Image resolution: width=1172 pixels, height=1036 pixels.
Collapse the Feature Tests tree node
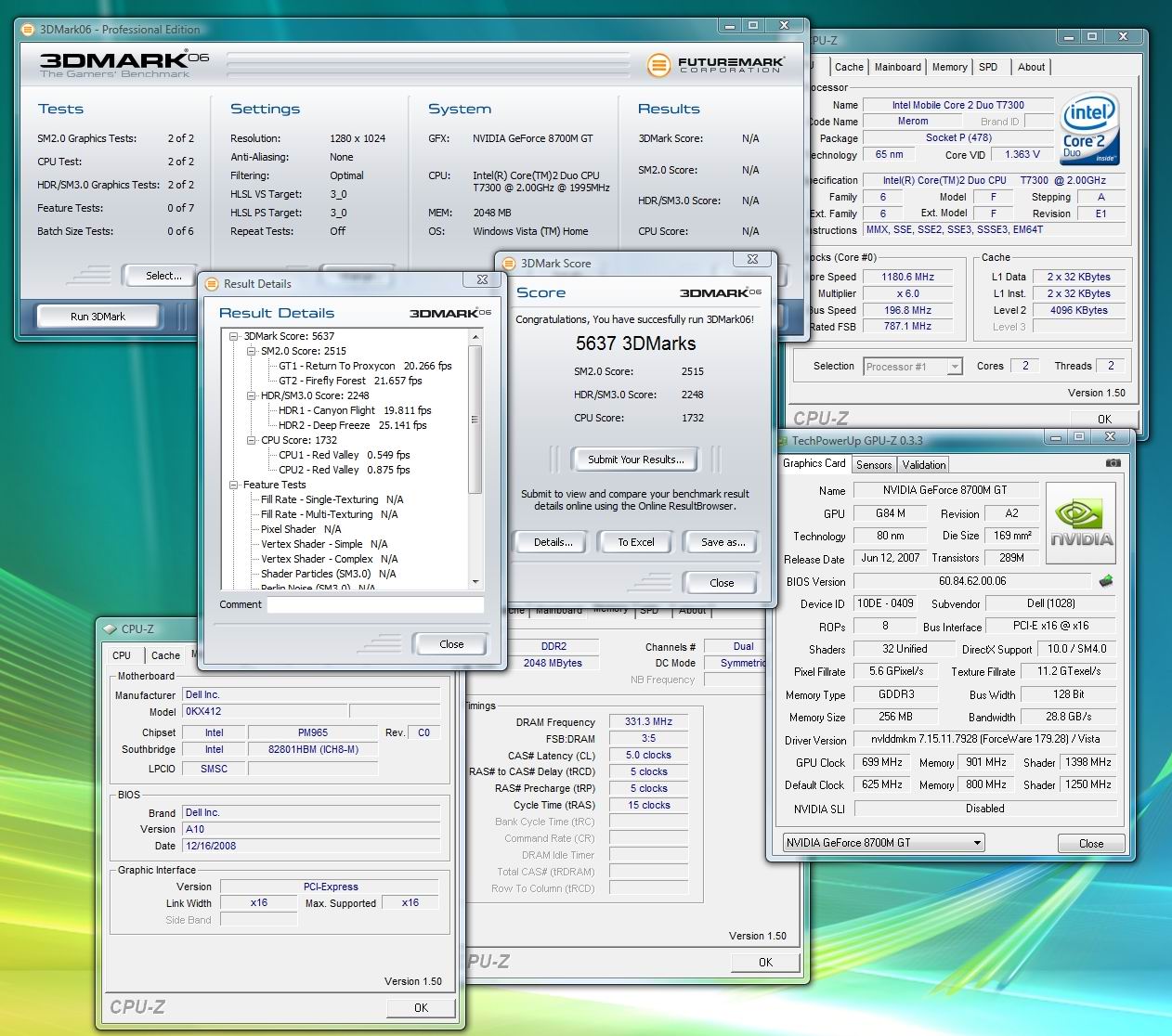tap(234, 485)
